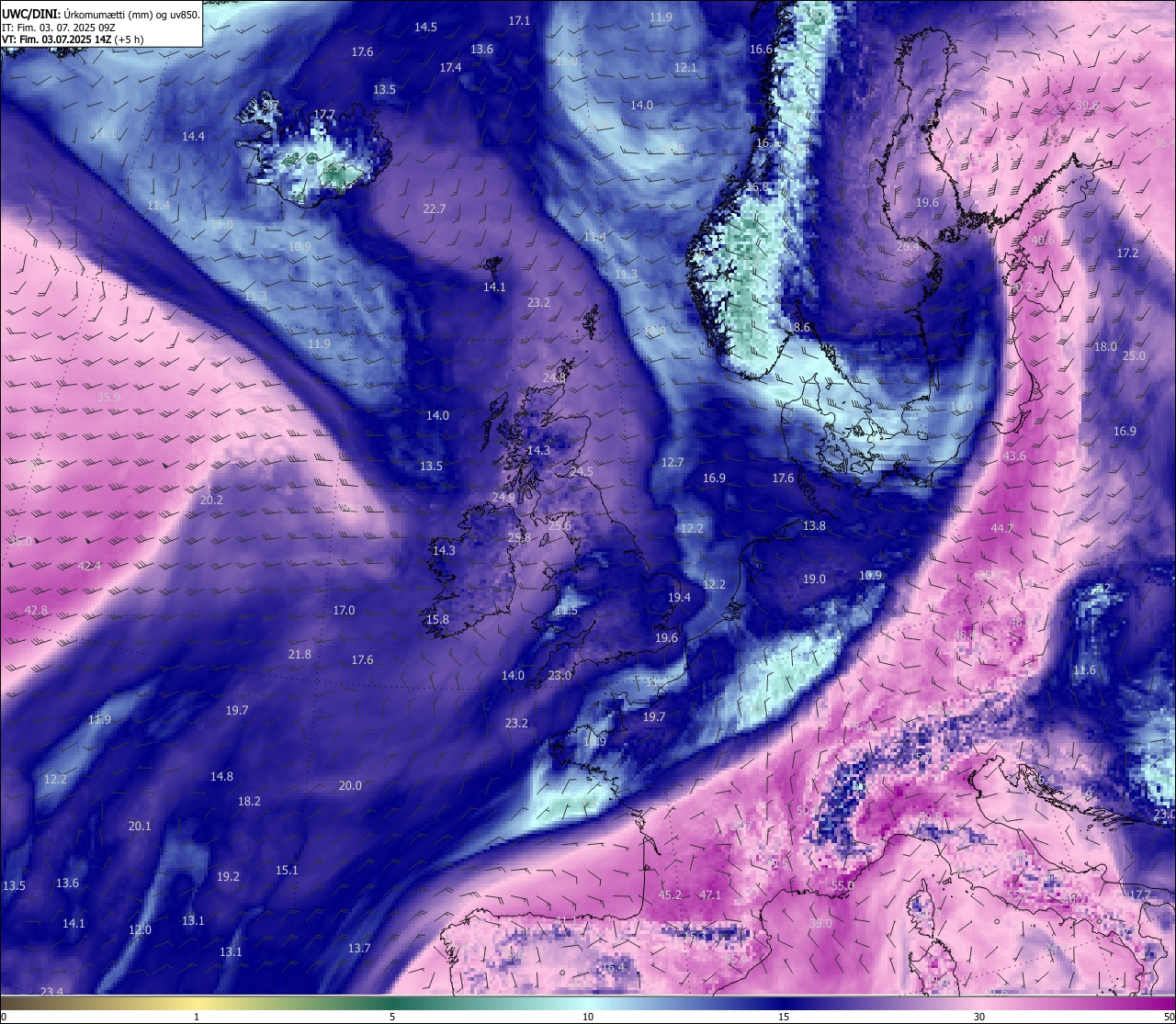Click the '1' tick on the color scale
Viewport: 1176px width, 1024px height.
[197, 1017]
